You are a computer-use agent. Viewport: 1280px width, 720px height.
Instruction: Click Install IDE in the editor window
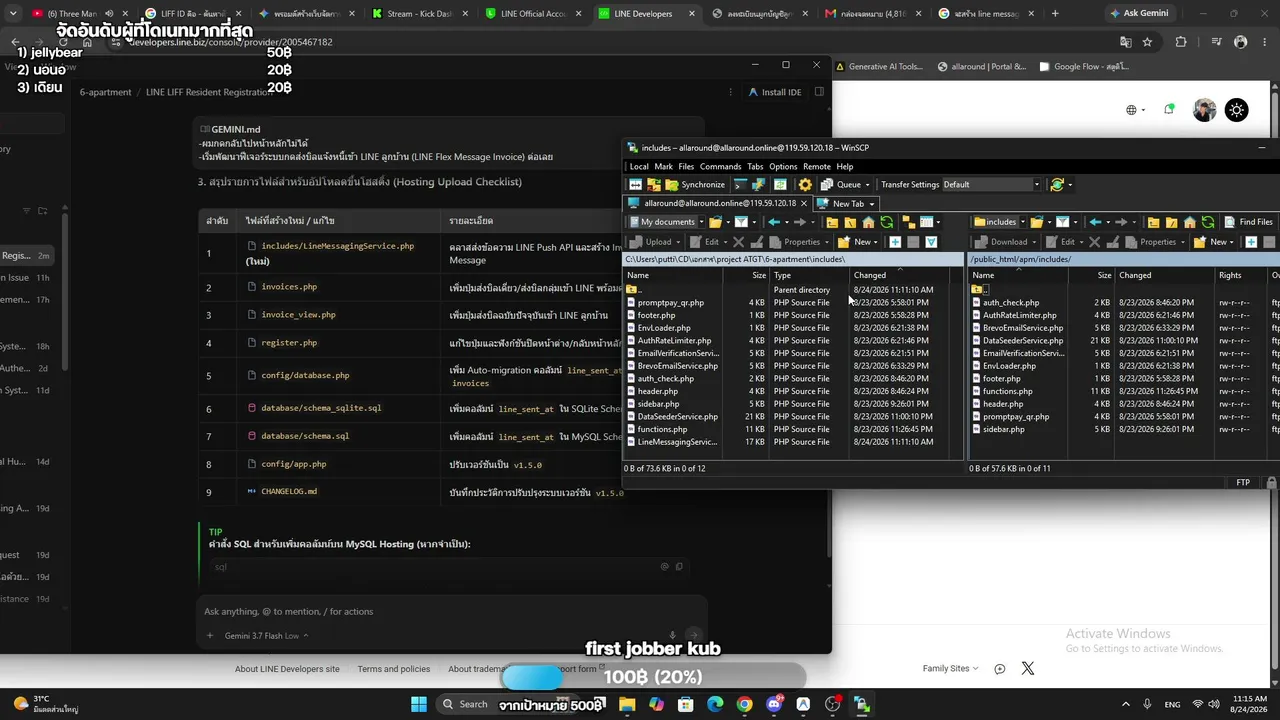[x=775, y=92]
